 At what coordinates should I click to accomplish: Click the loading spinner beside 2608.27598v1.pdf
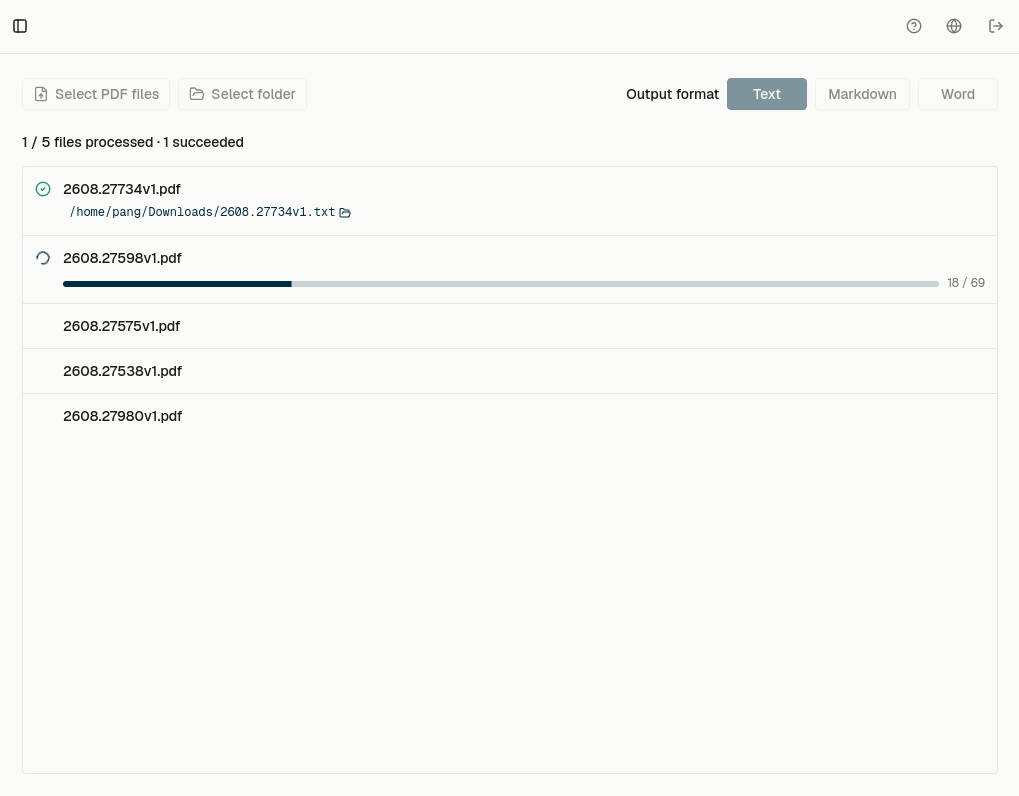coord(43,258)
